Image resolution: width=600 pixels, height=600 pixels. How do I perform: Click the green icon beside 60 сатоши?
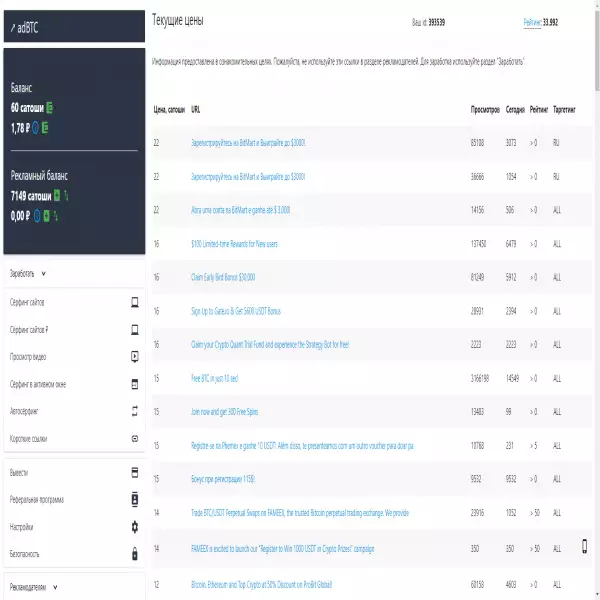[x=50, y=107]
